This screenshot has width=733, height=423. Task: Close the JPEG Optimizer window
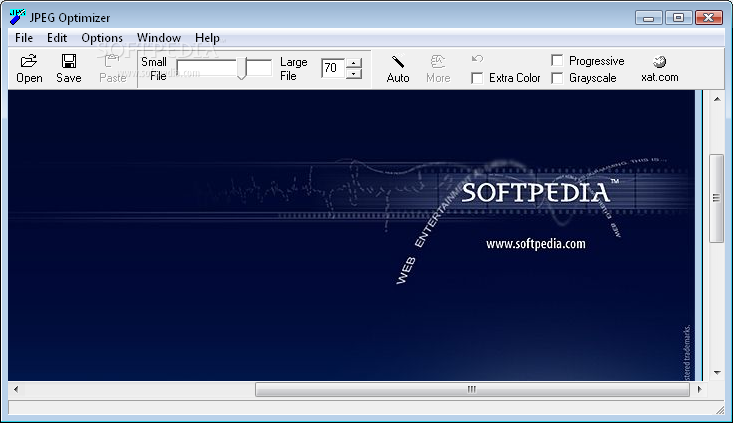tap(709, 18)
